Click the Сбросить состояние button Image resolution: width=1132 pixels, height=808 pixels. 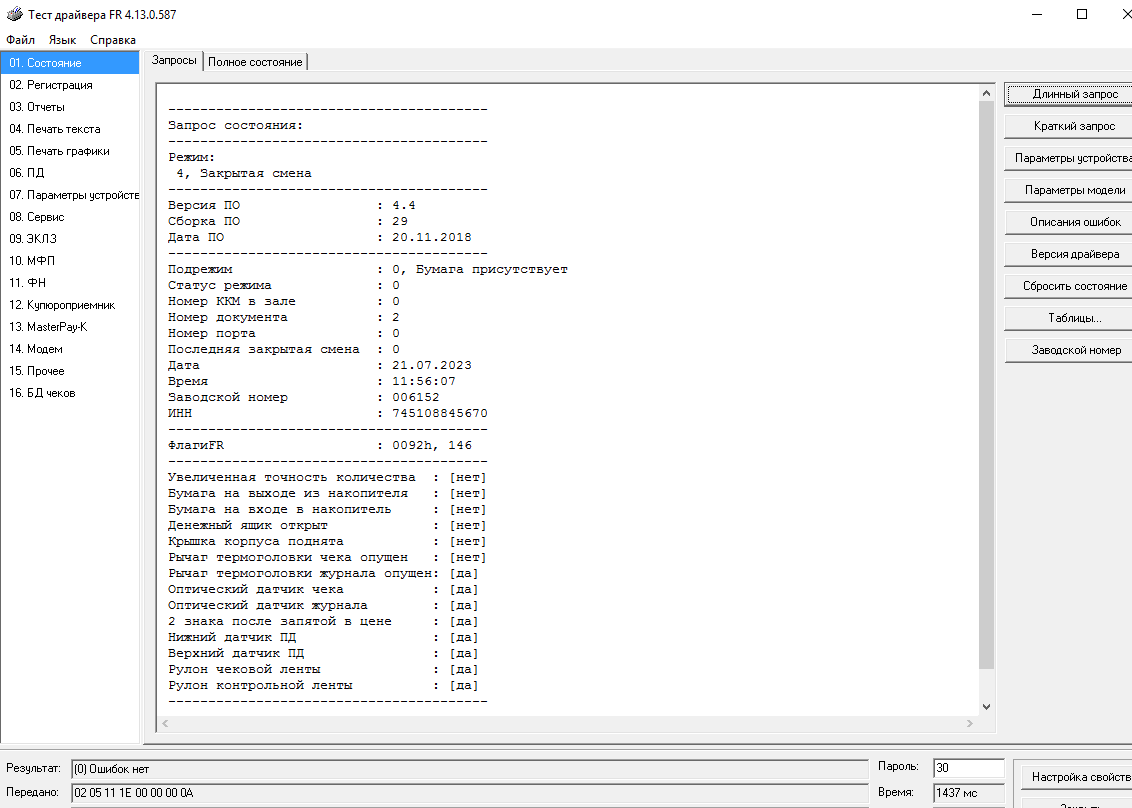(x=1070, y=286)
